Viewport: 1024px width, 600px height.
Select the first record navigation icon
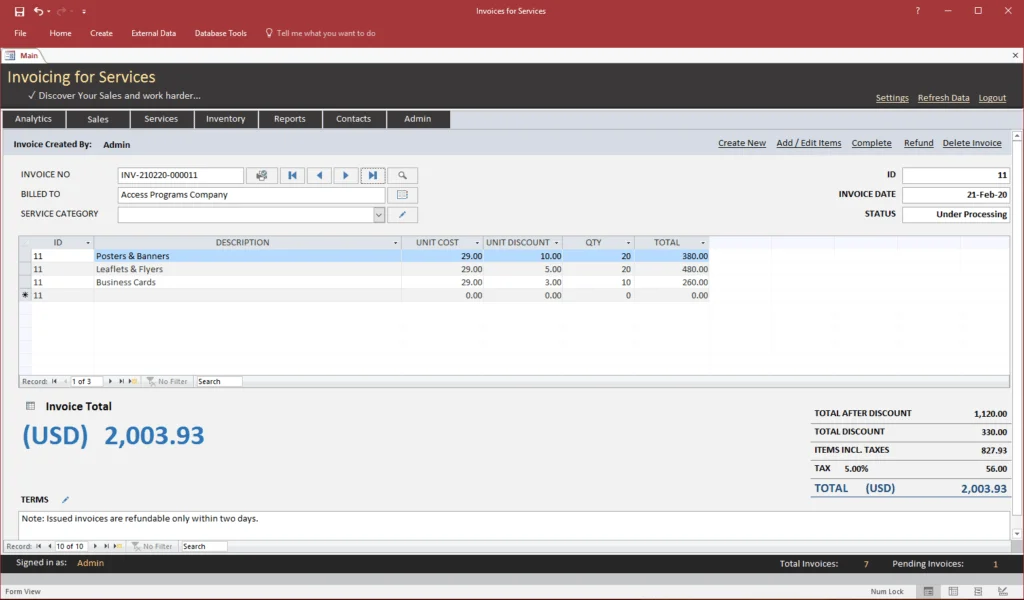coord(292,174)
